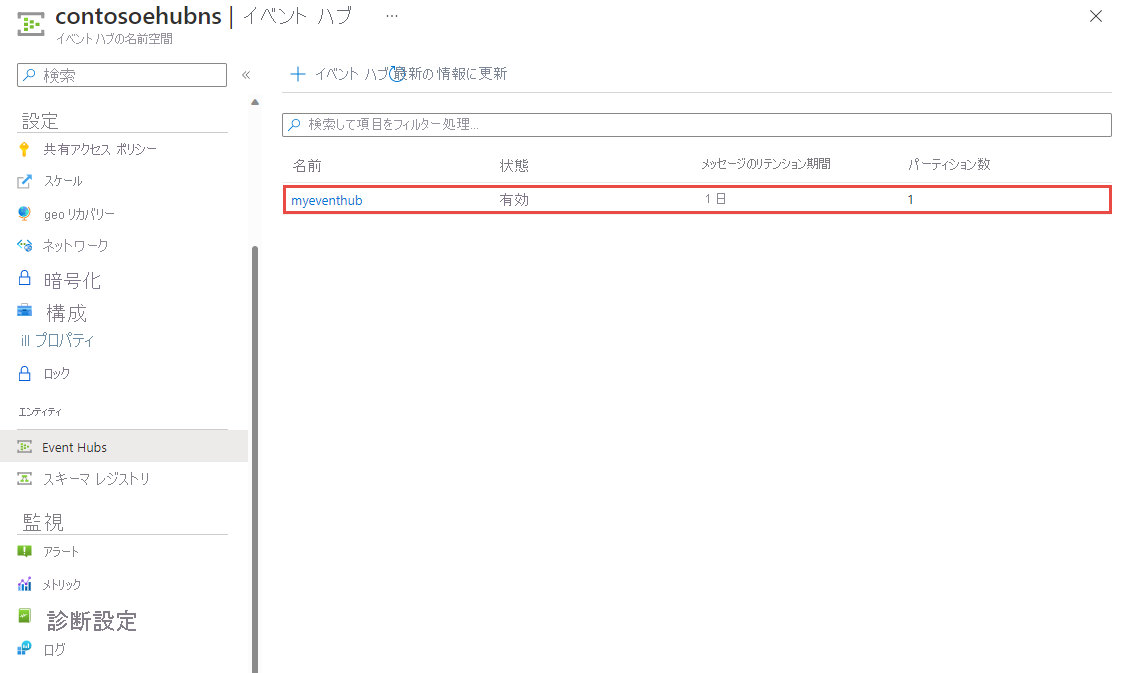Click the magnifier icon in the filter box

295,124
